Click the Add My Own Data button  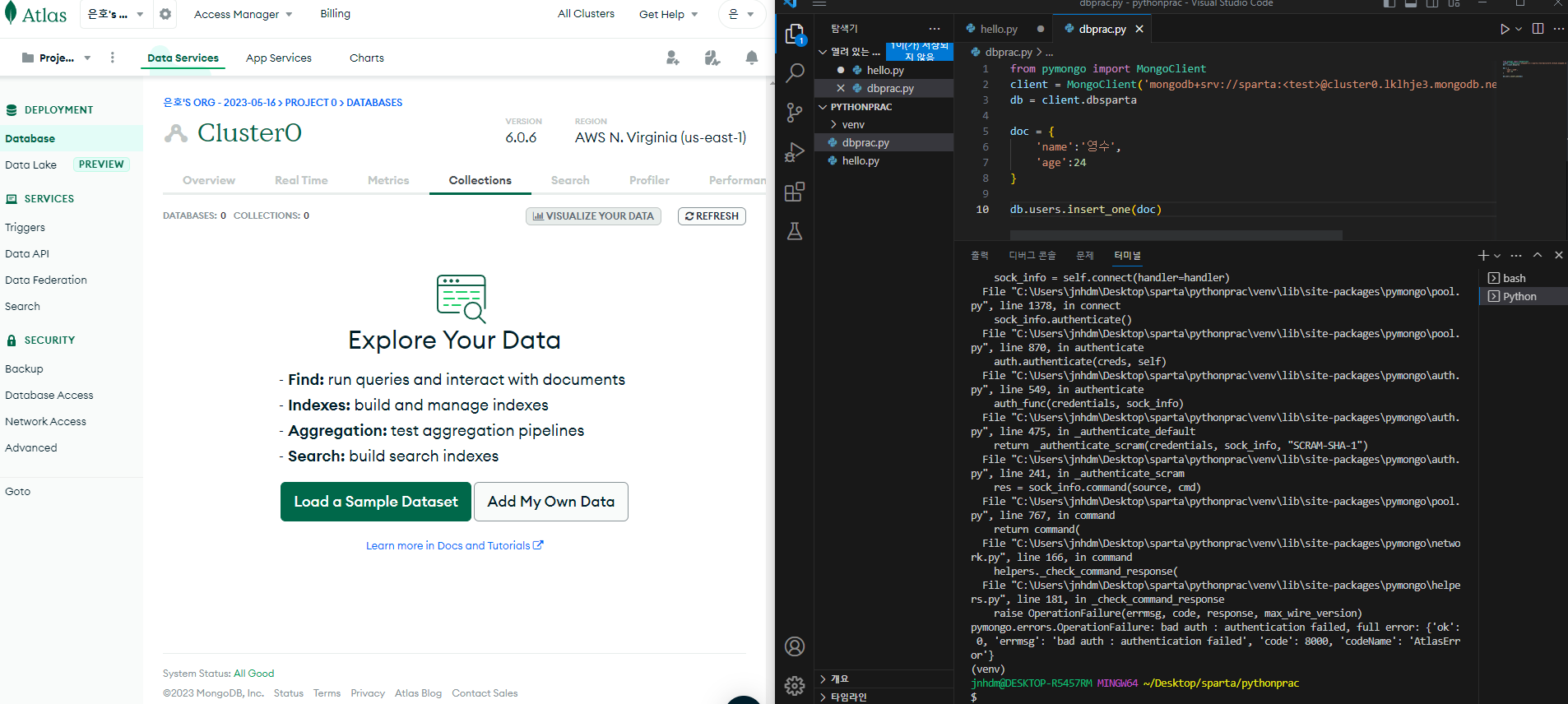coord(551,502)
